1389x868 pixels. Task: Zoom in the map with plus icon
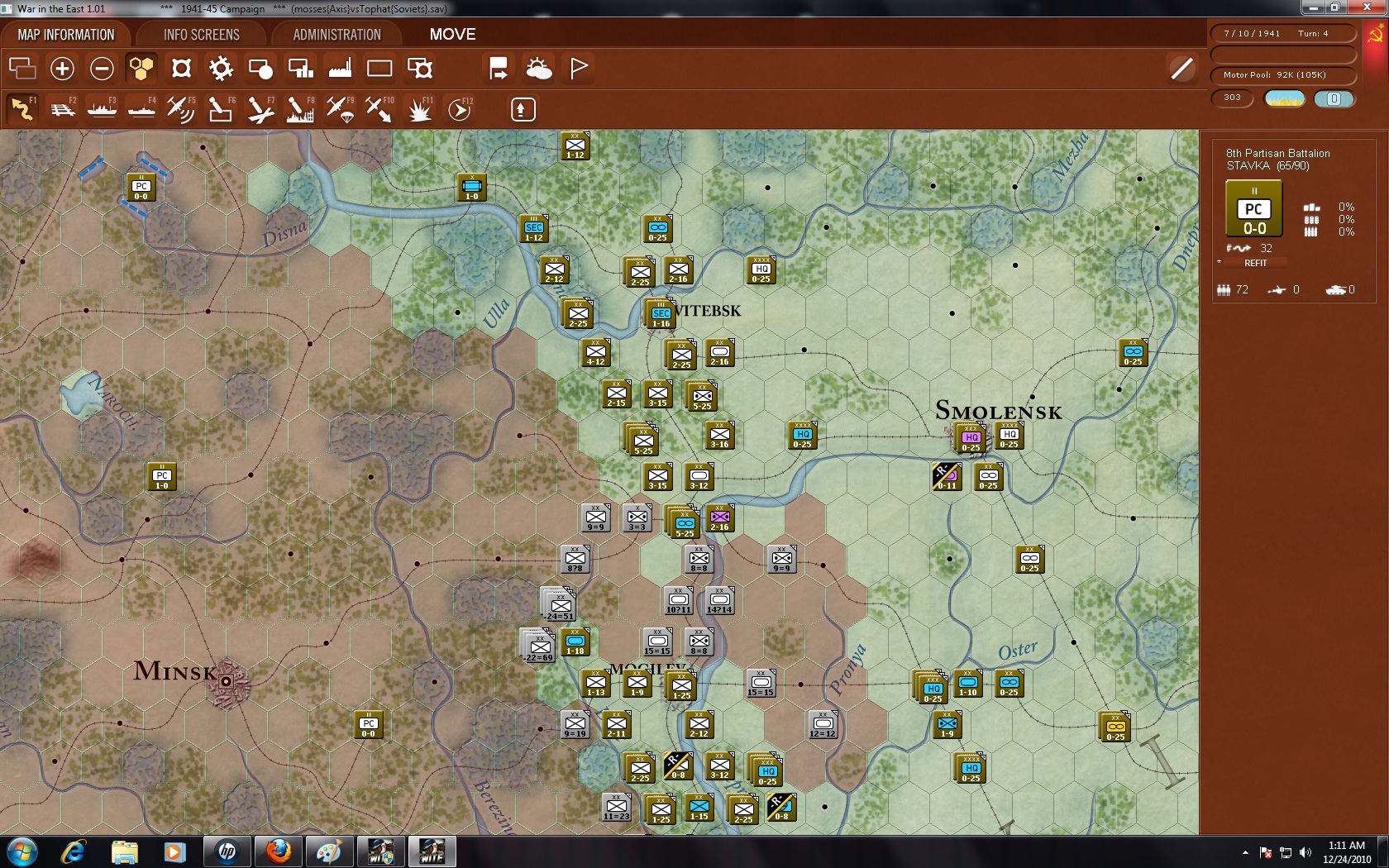[x=62, y=68]
